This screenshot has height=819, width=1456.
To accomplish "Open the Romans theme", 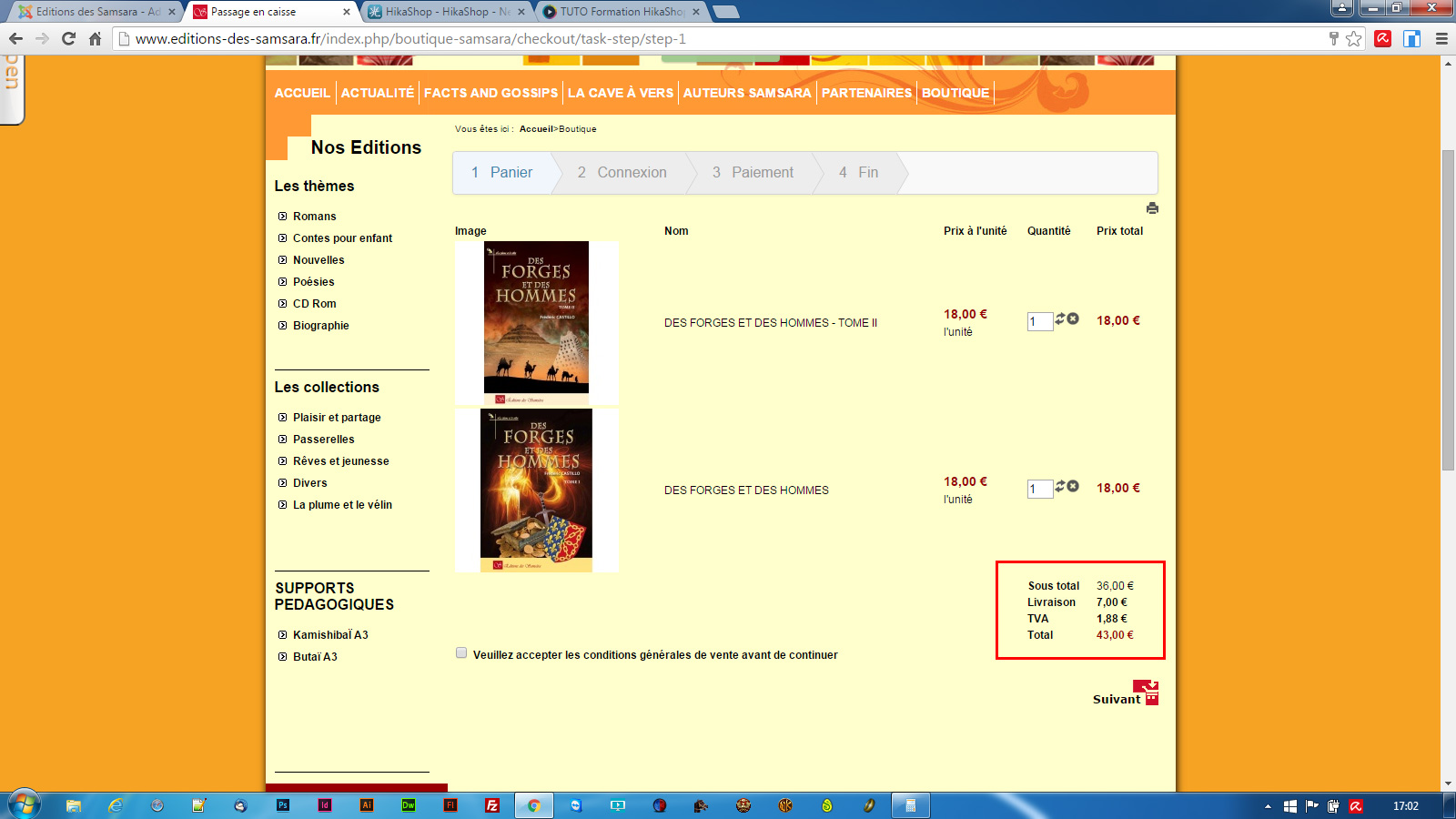I will coord(315,217).
